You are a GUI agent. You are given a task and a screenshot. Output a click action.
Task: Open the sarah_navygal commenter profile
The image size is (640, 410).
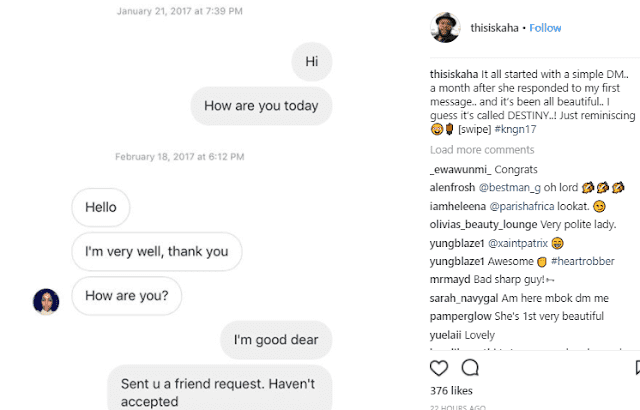tap(463, 297)
